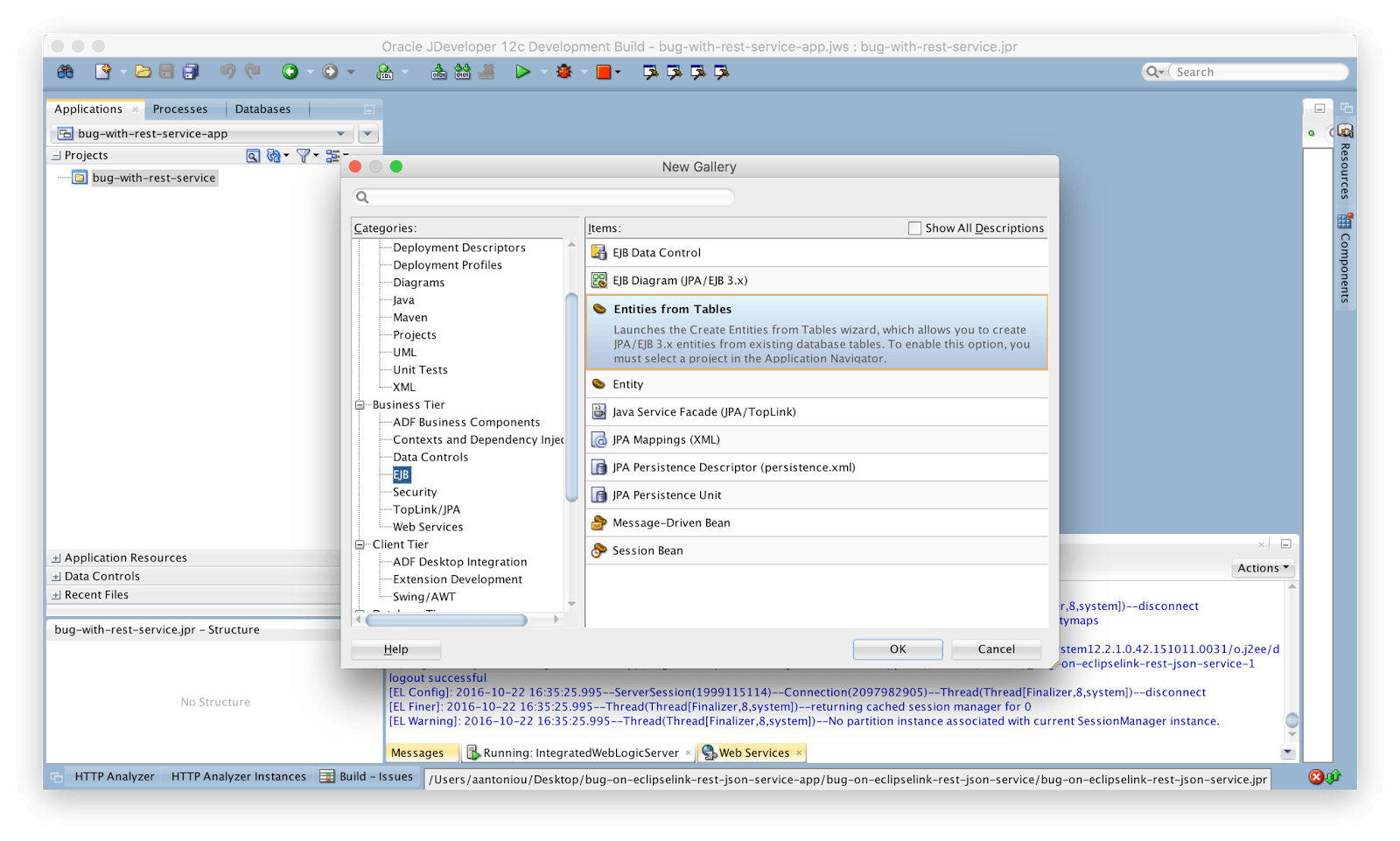The height and width of the screenshot is (841, 1400).
Task: Focus the New Gallery search field
Action: coord(543,198)
